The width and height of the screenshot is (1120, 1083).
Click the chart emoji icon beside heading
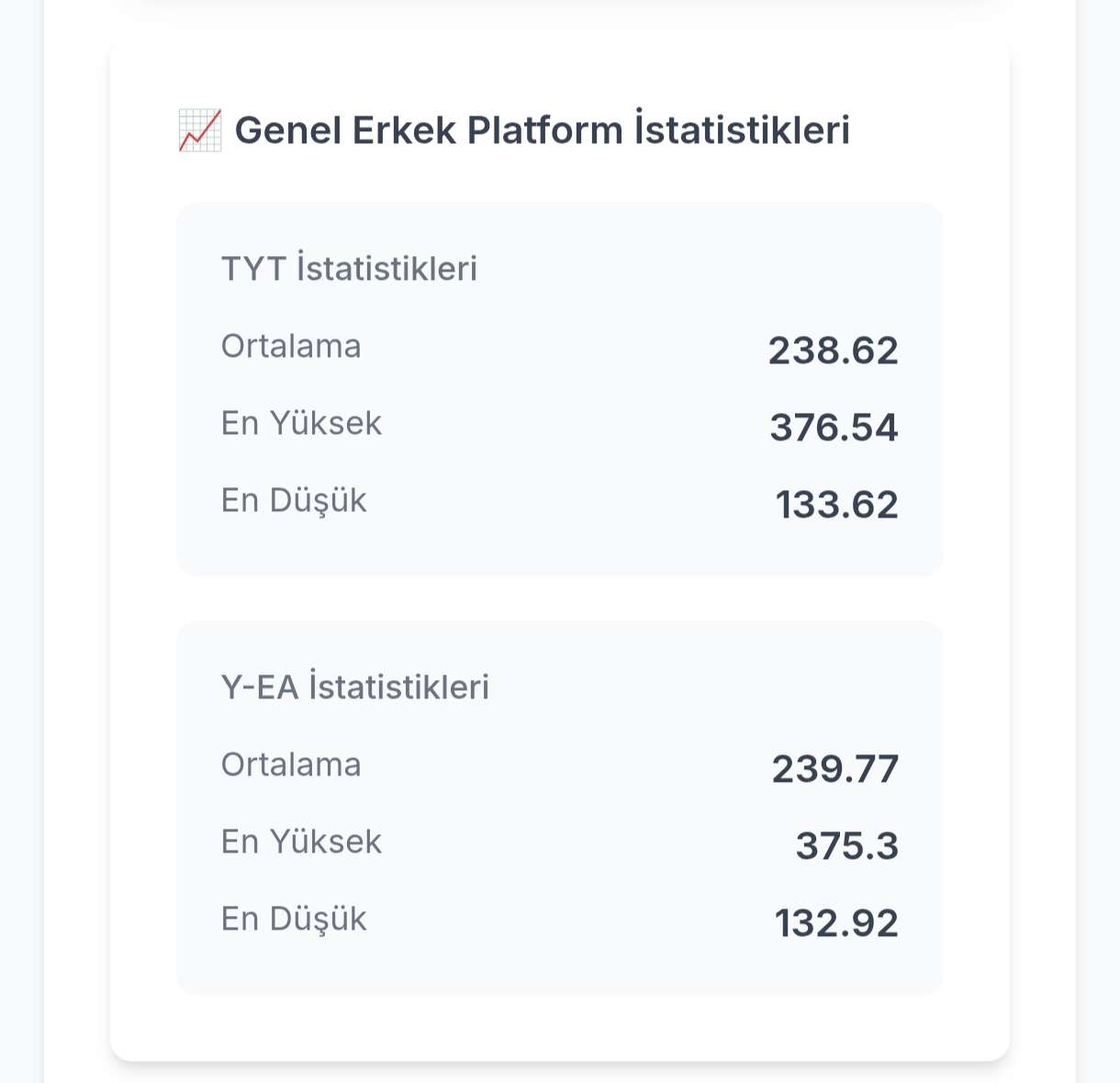click(200, 130)
